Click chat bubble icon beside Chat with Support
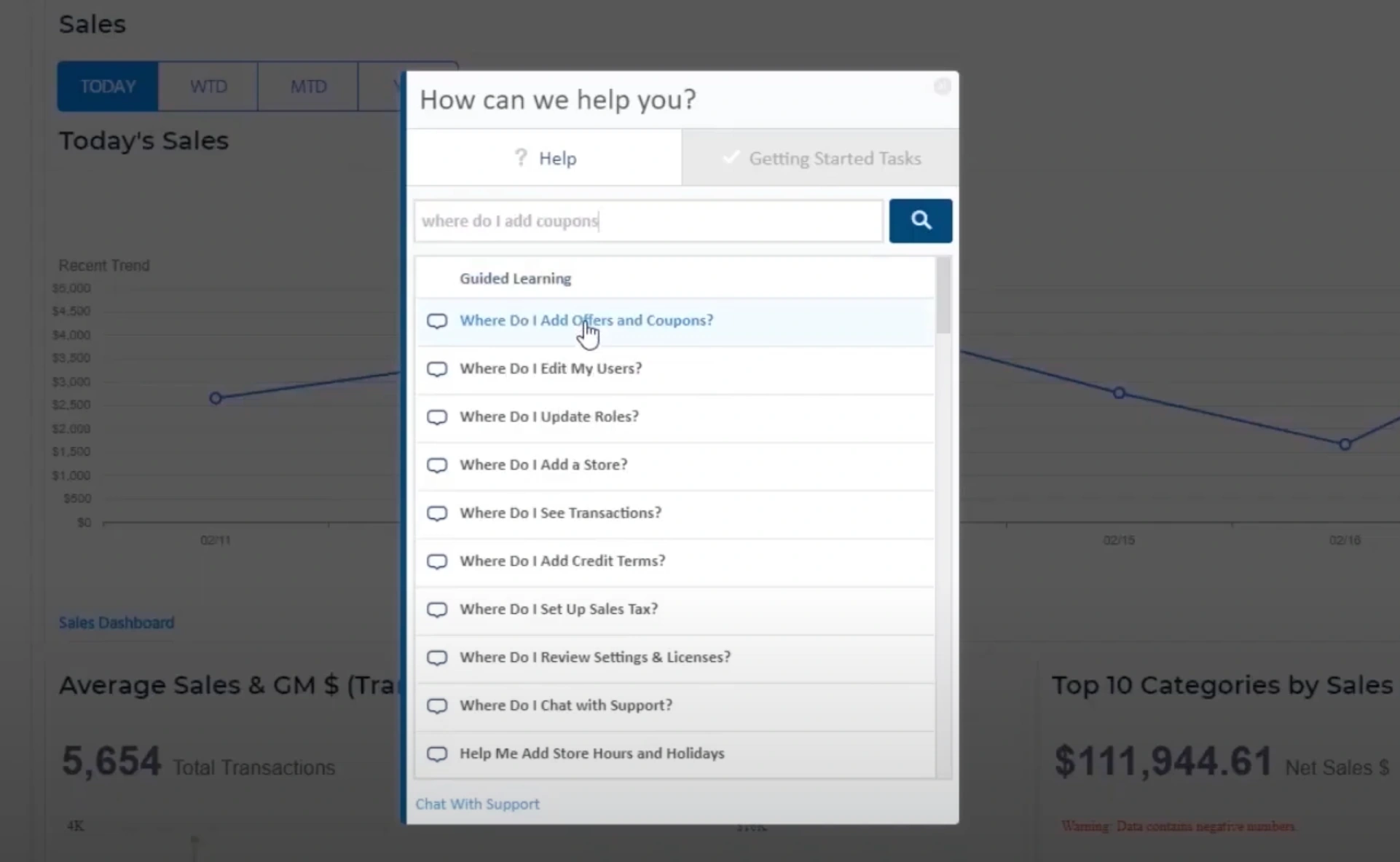The image size is (1400, 862). 437,705
